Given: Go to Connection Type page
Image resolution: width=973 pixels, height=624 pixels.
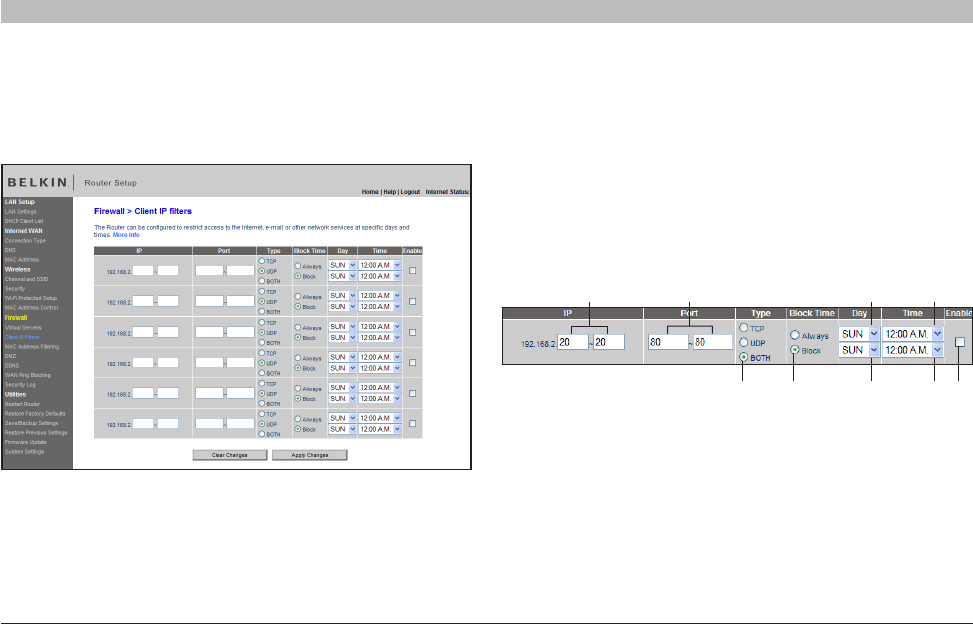Looking at the screenshot, I should click(25, 241).
